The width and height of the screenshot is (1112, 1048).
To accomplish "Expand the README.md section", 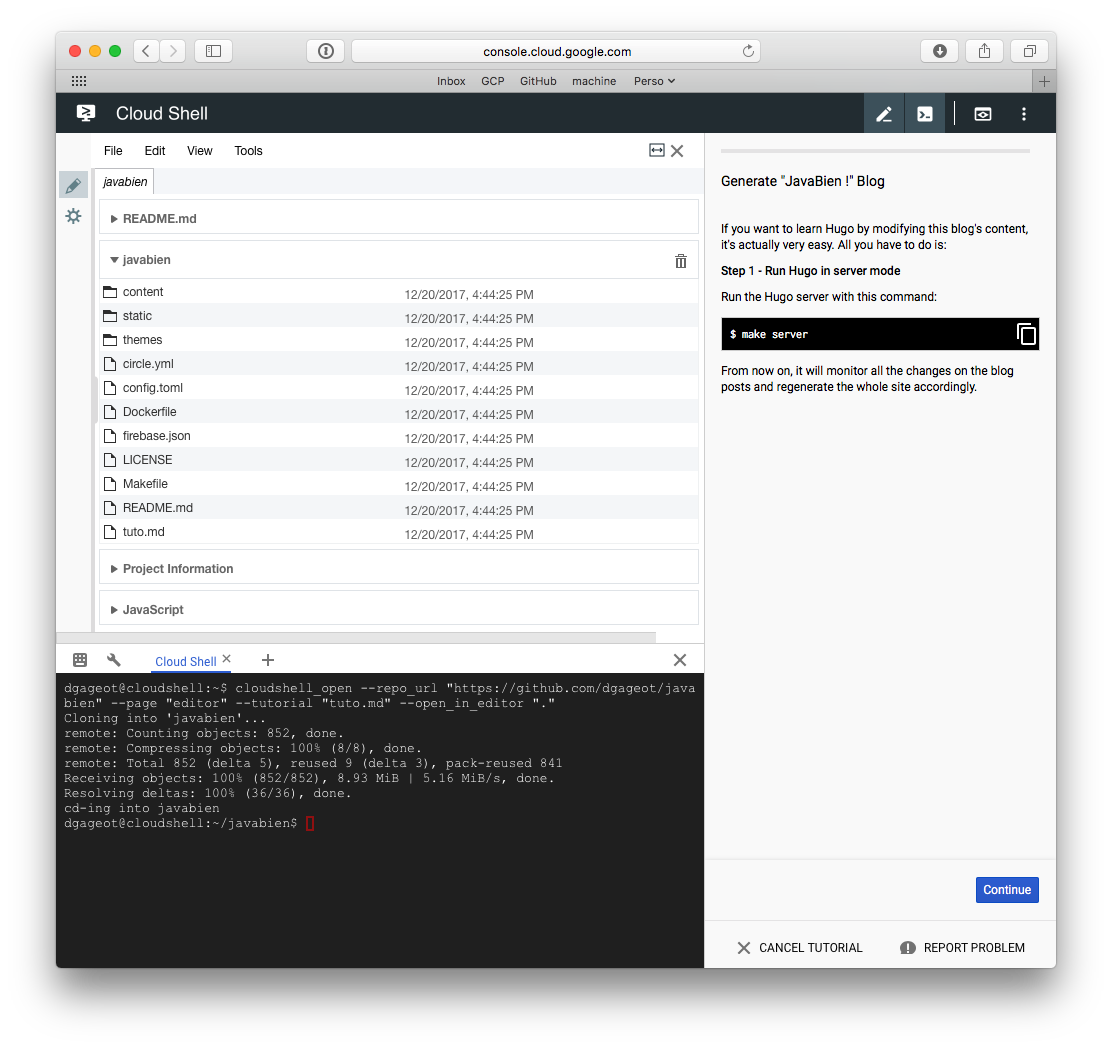I will 399,218.
